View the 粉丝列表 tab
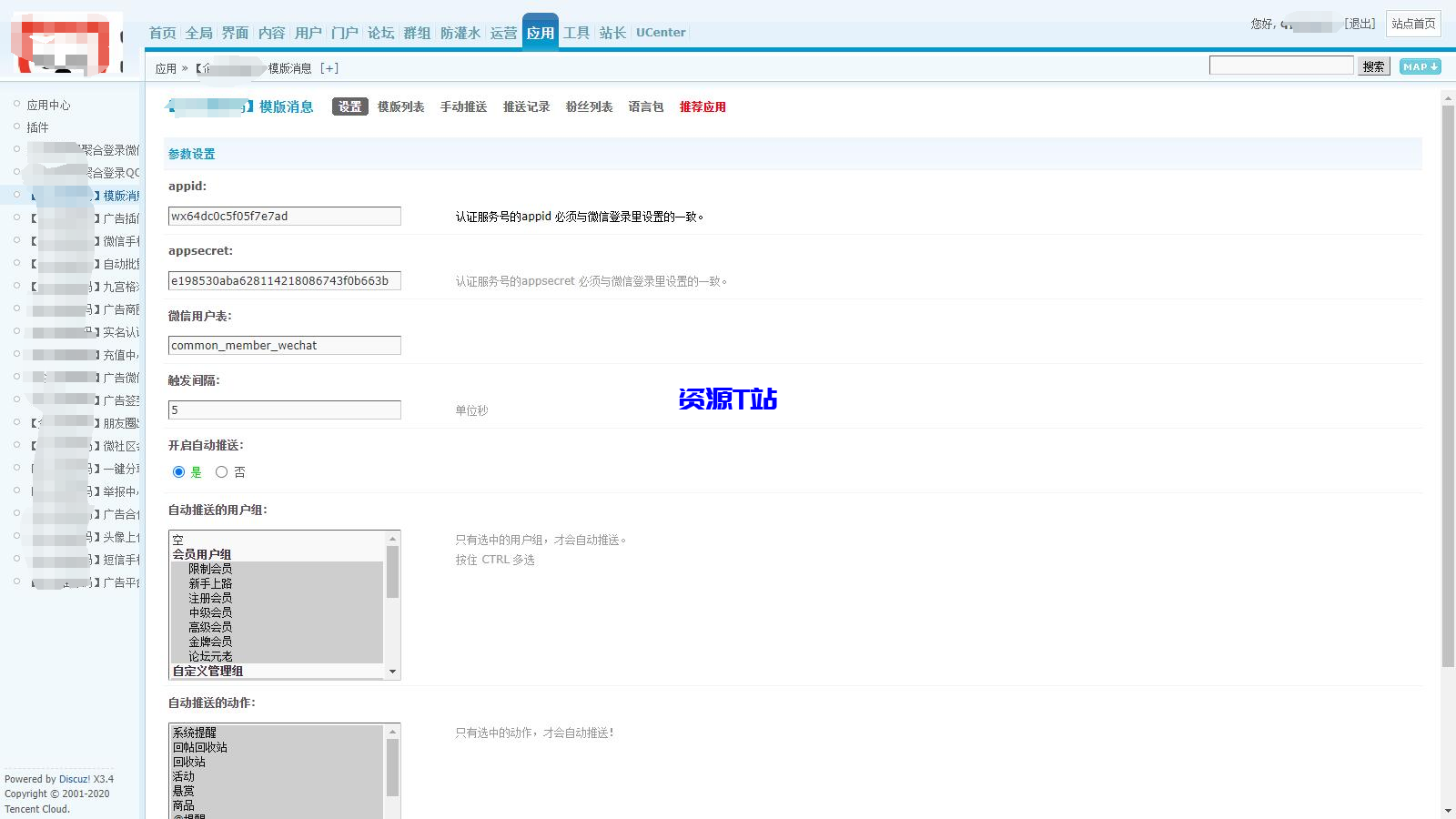1456x819 pixels. [588, 106]
